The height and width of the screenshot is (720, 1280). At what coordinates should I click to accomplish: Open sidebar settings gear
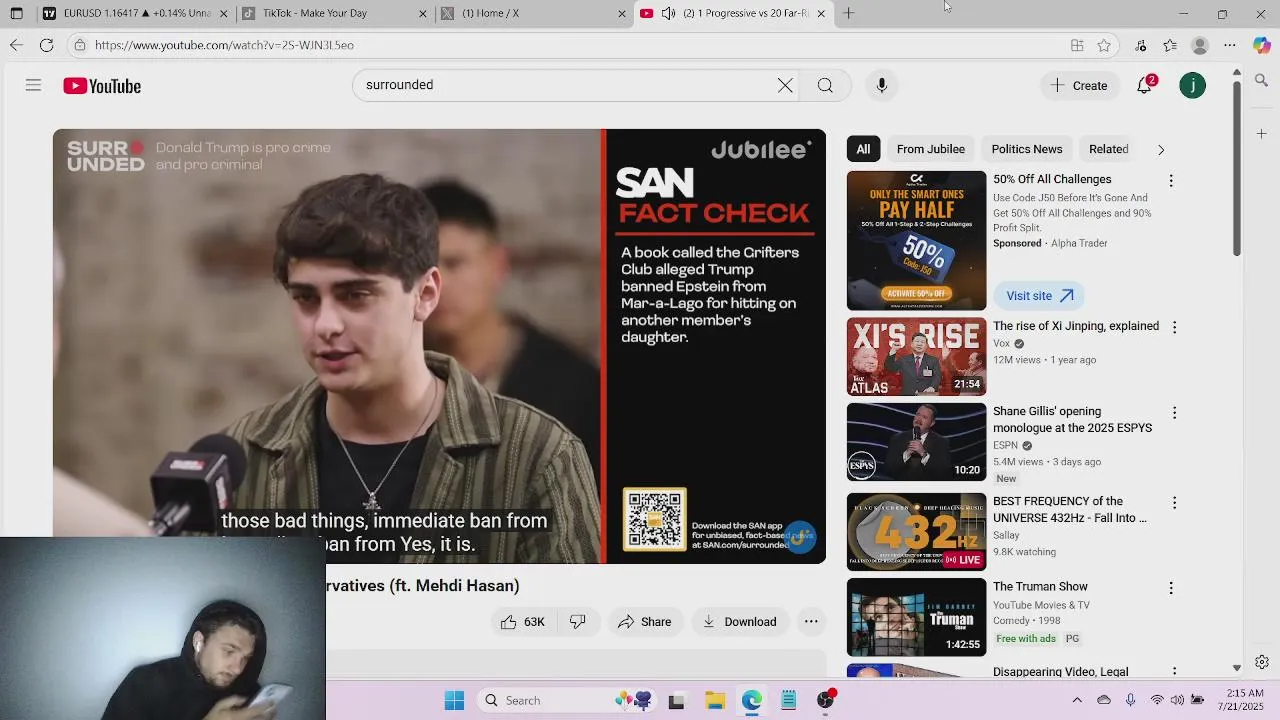pyautogui.click(x=1262, y=662)
